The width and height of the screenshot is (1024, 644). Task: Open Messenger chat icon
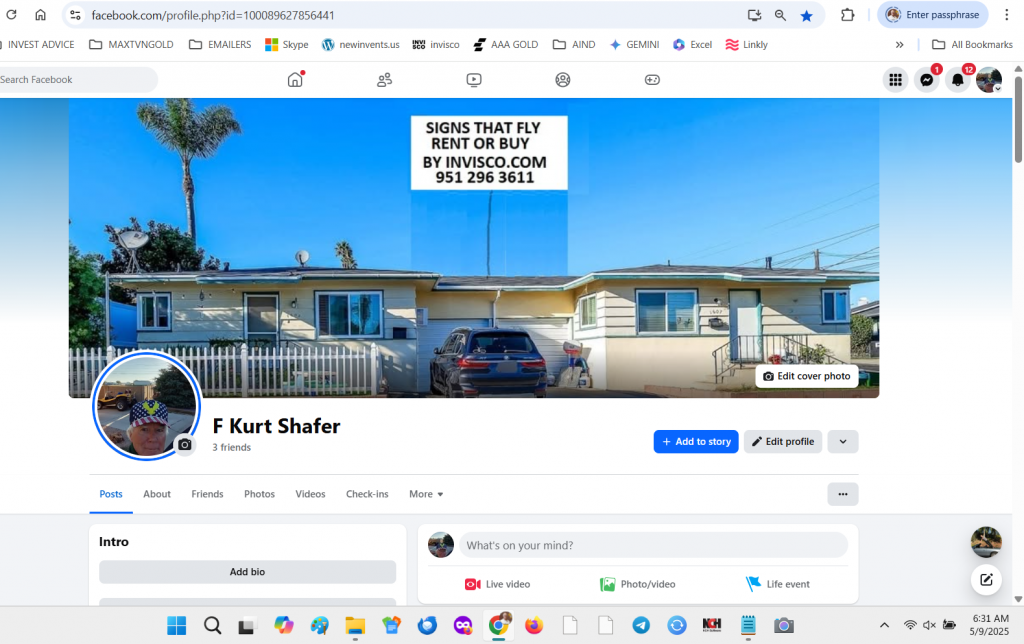pyautogui.click(x=927, y=80)
